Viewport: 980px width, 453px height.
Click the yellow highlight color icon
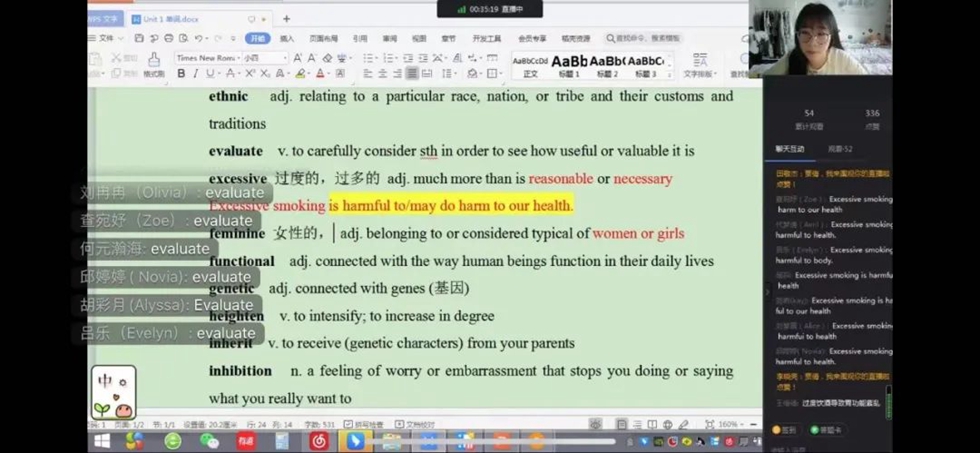coord(300,74)
